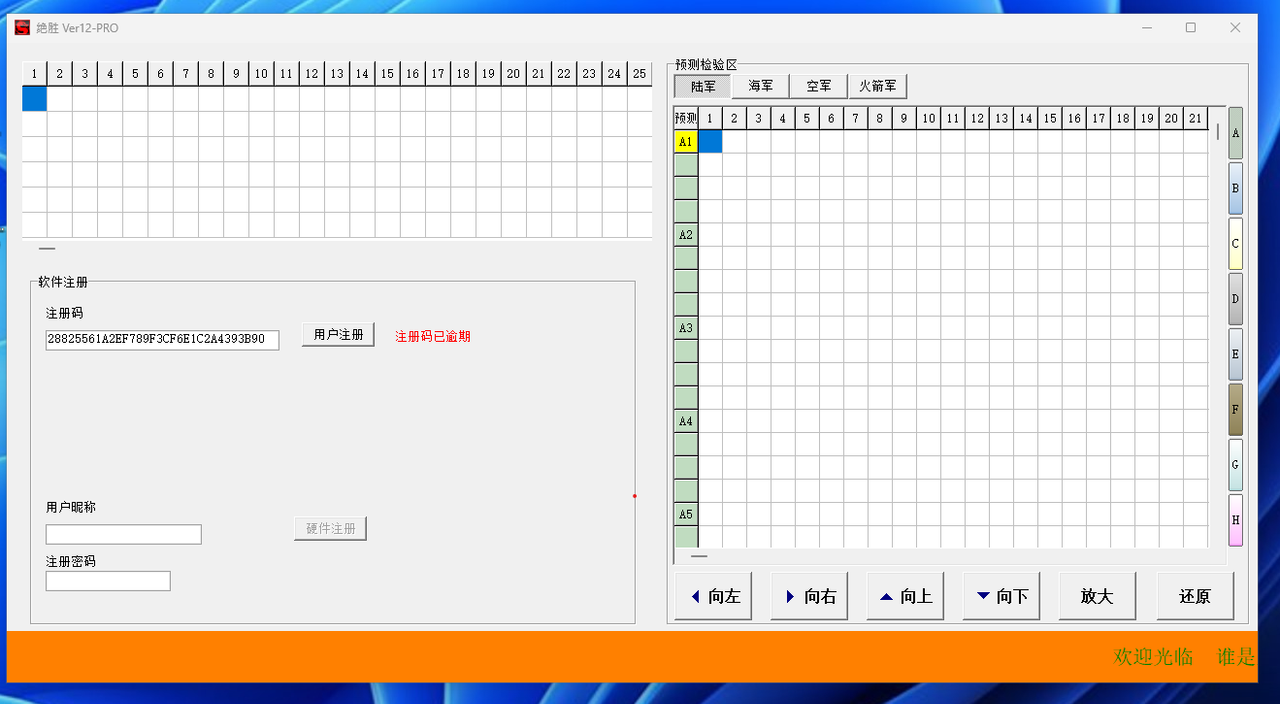Select the A5 row header
Image resolution: width=1280 pixels, height=704 pixels.
[685, 514]
